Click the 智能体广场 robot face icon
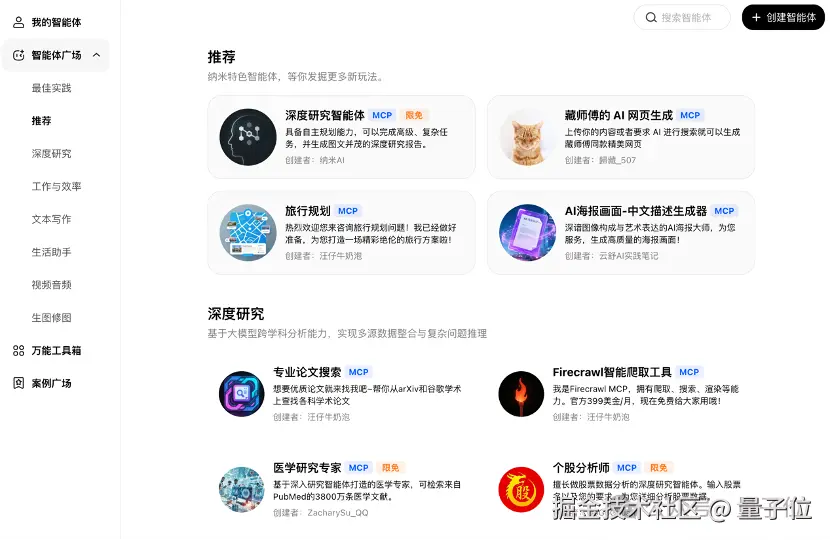 [x=19, y=55]
